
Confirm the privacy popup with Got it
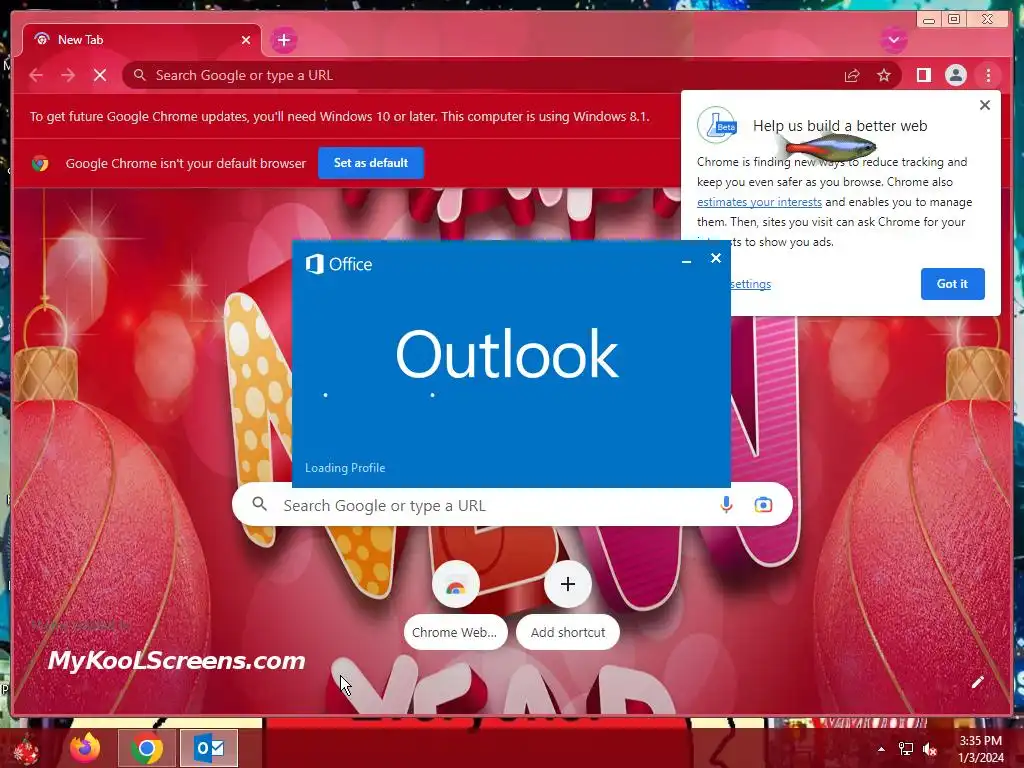pyautogui.click(x=952, y=284)
